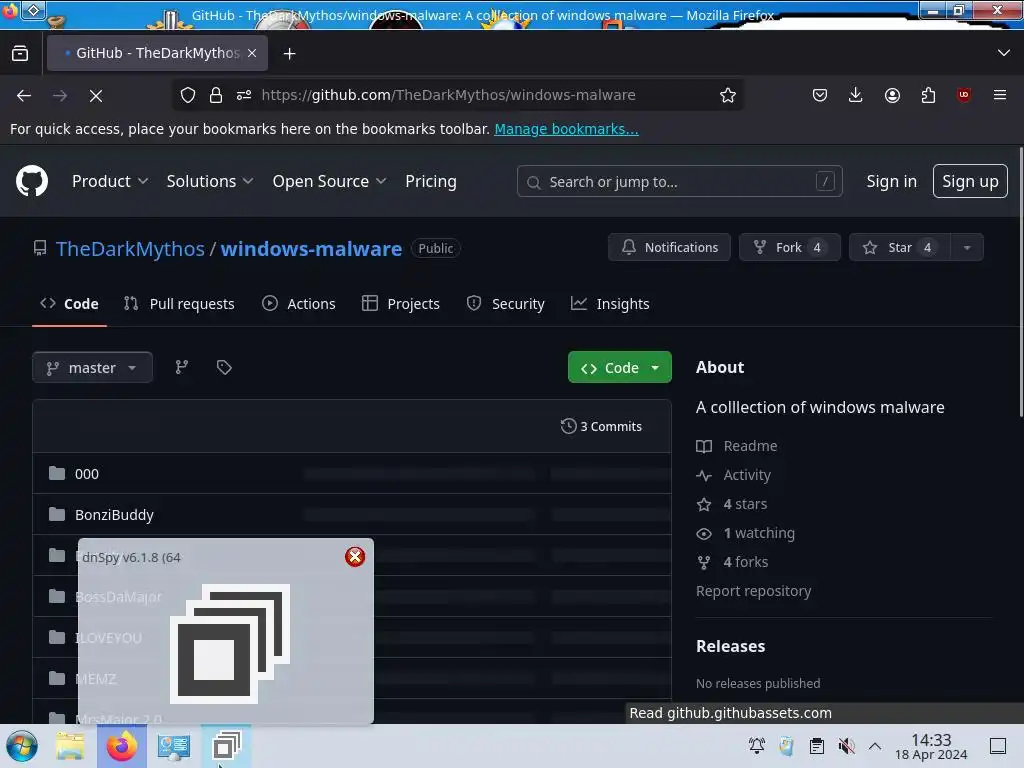Open the Firefox account icon
The image size is (1024, 768).
pyautogui.click(x=892, y=95)
